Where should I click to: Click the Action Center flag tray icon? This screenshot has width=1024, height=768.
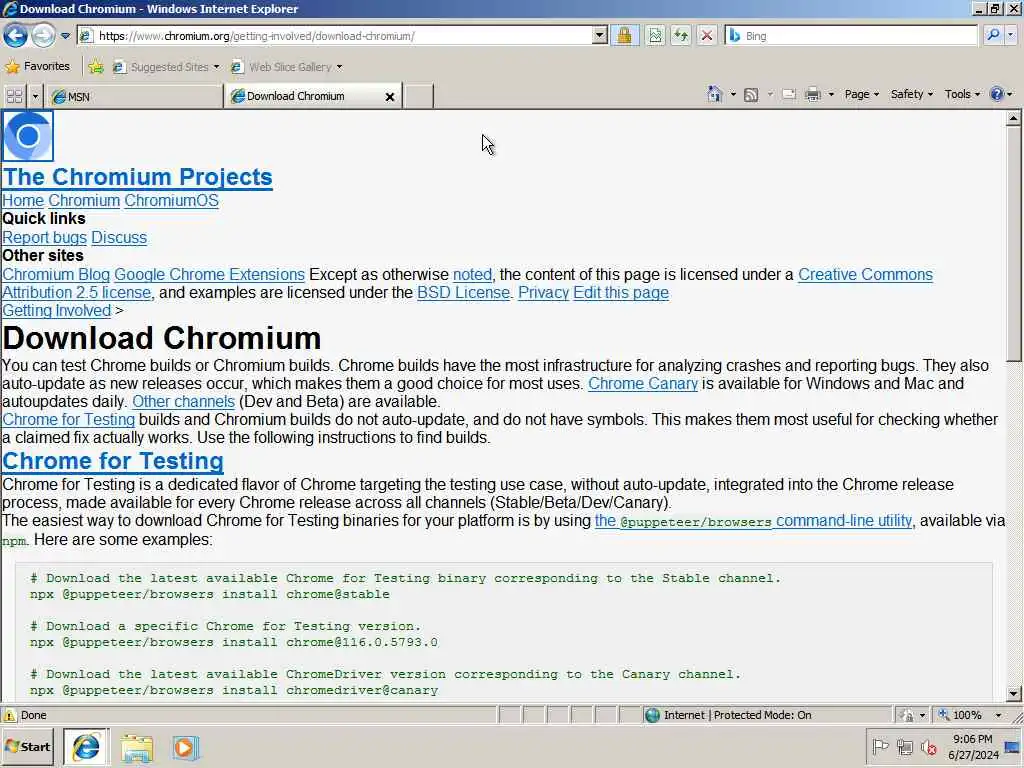(x=881, y=746)
